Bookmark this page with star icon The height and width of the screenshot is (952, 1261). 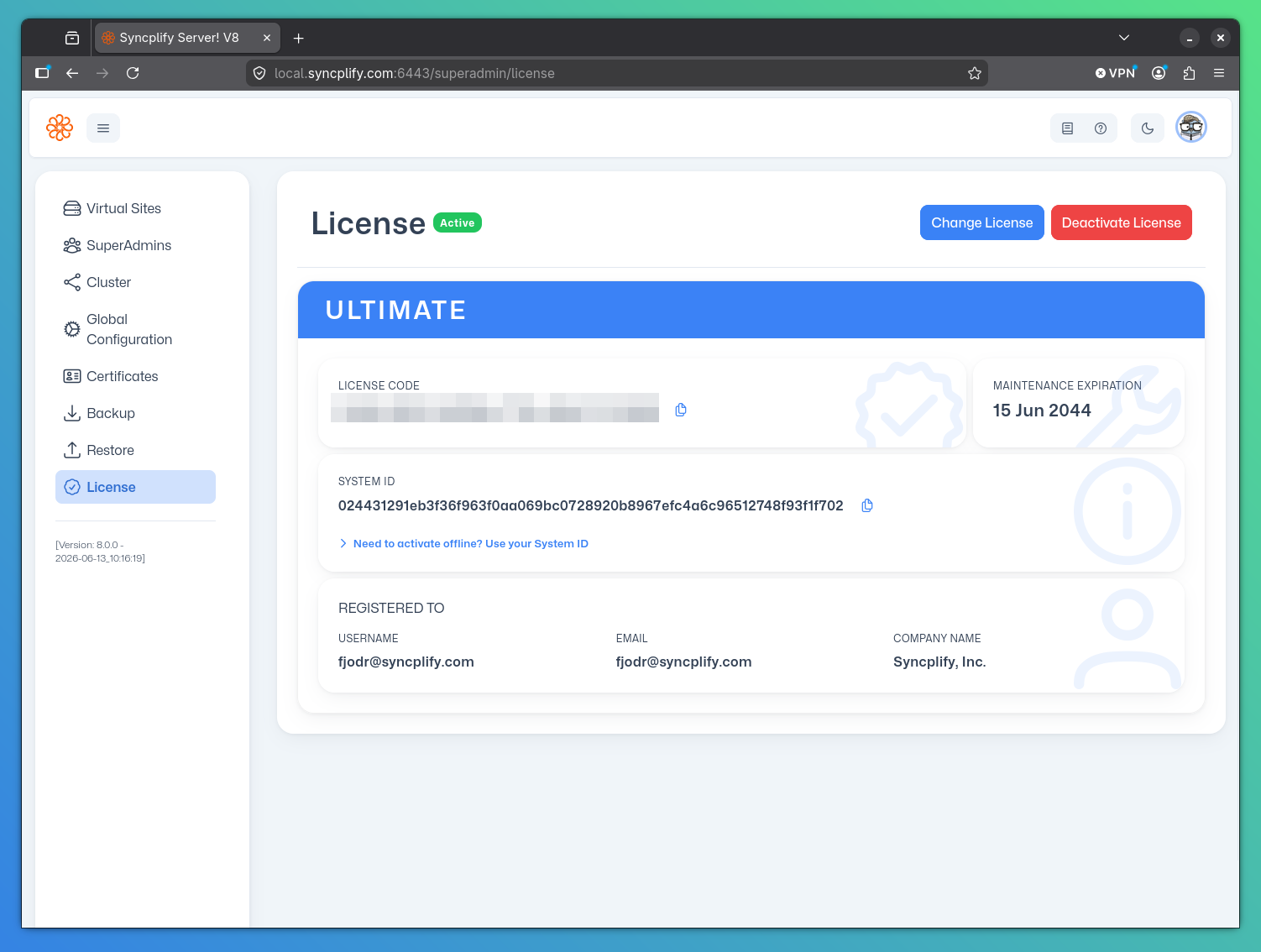tap(975, 73)
